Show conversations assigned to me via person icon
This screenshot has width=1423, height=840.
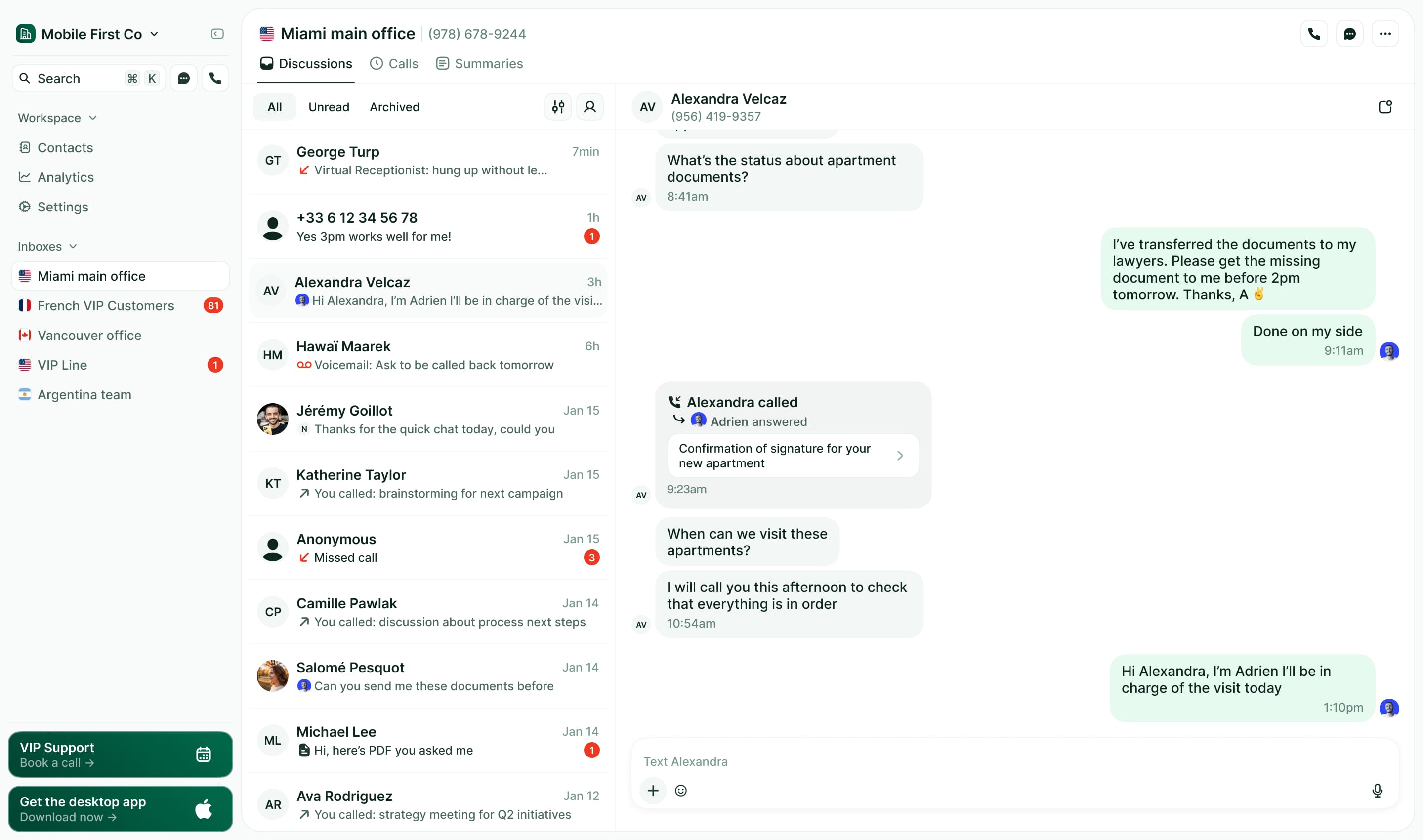pos(590,106)
